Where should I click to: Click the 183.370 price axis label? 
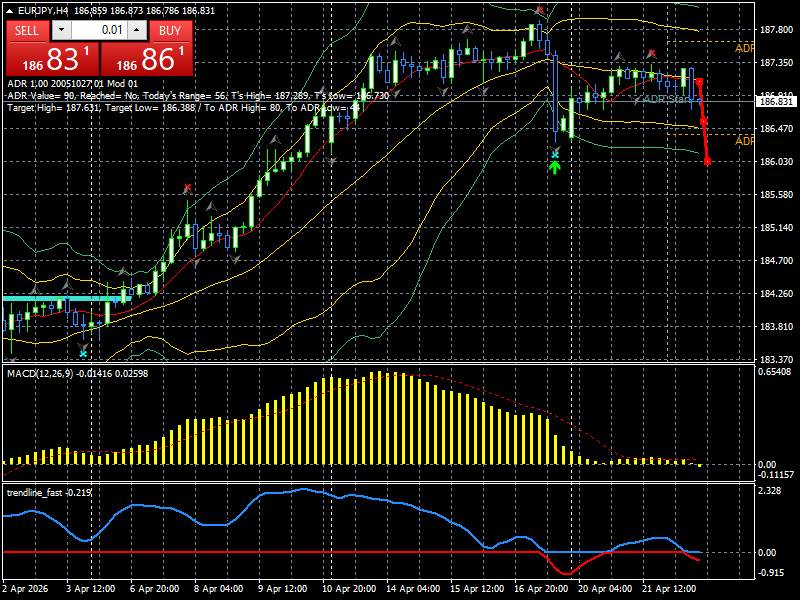point(777,359)
